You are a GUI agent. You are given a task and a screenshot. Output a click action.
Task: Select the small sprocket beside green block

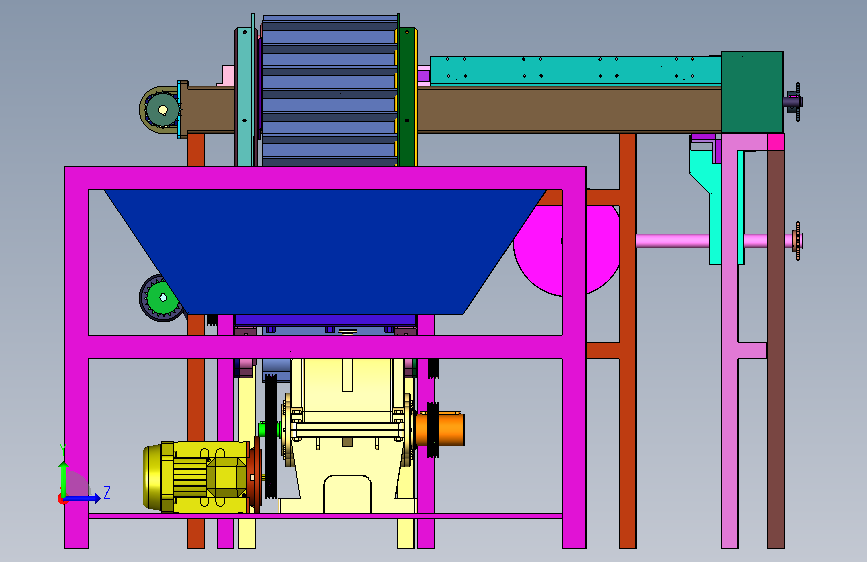point(797,102)
